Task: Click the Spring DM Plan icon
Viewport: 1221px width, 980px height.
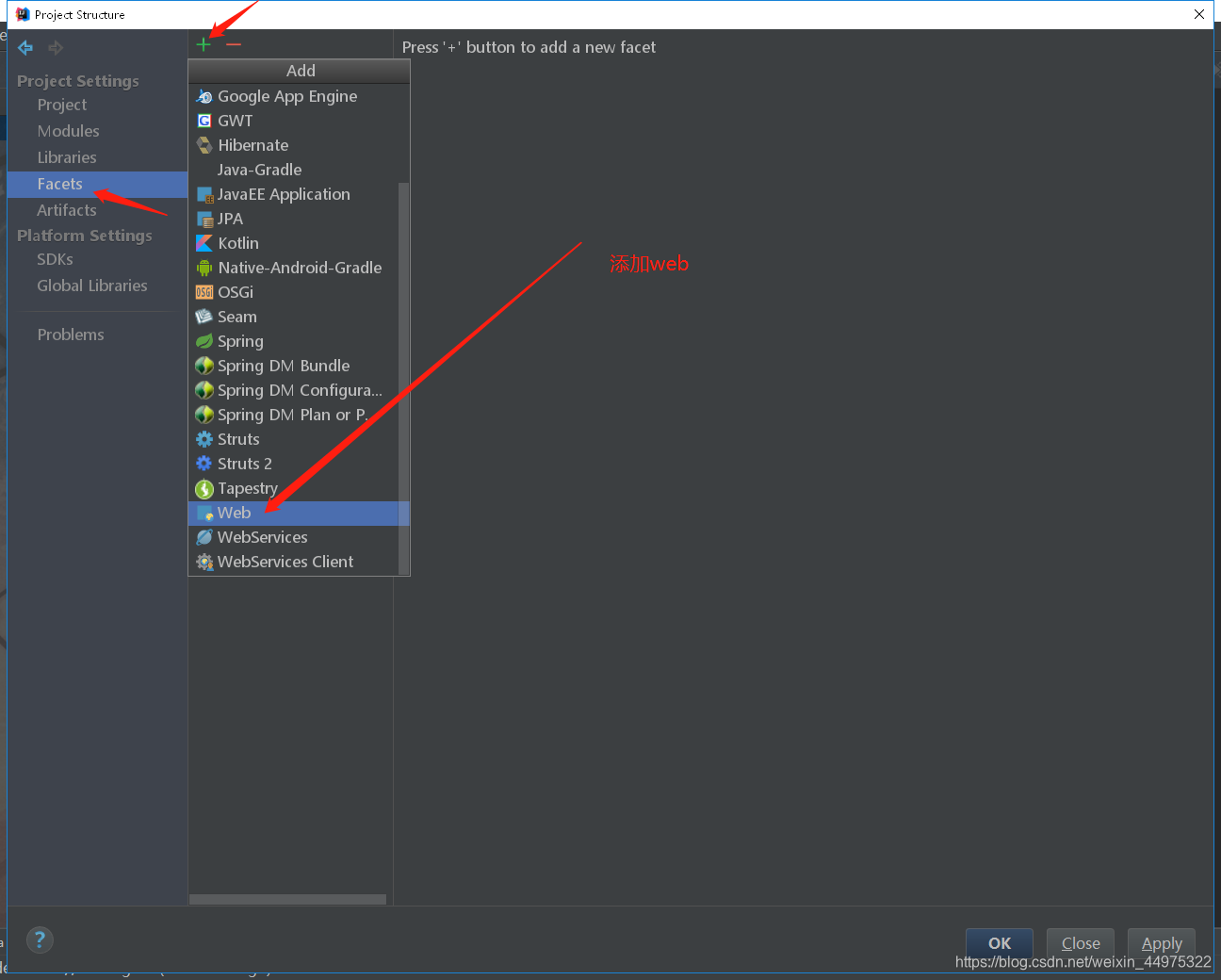Action: (204, 415)
